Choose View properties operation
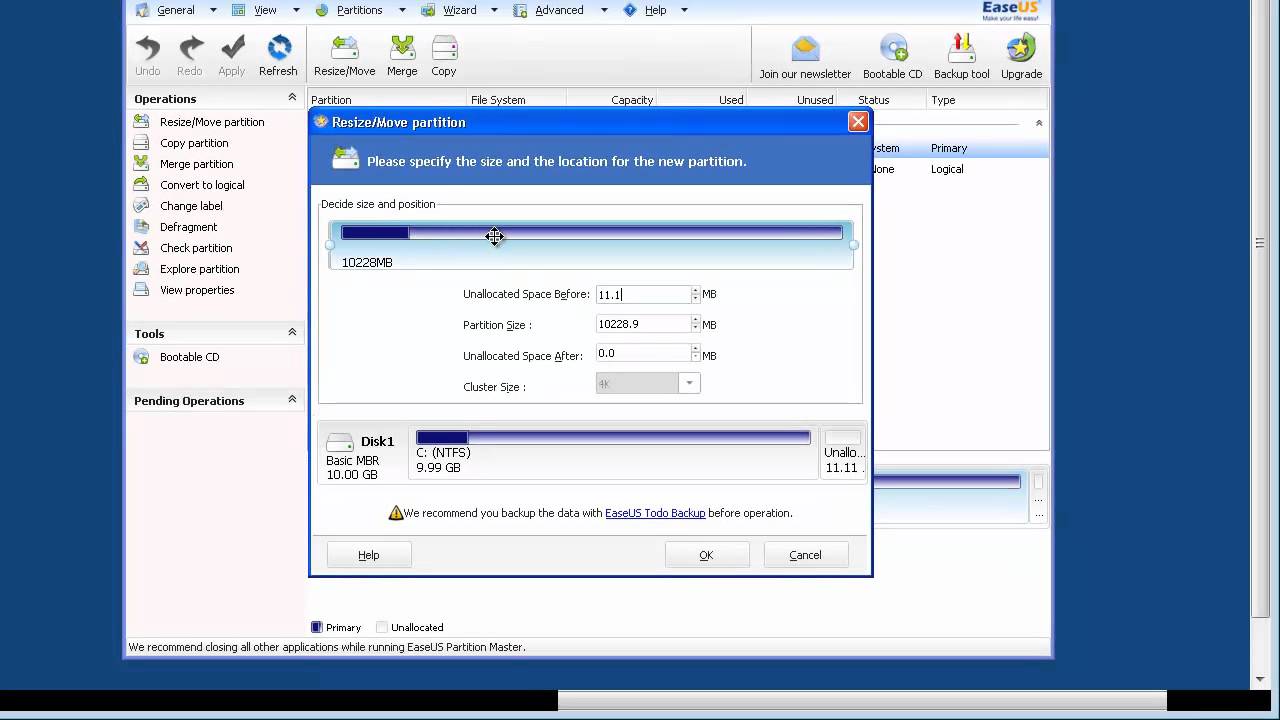 (197, 290)
